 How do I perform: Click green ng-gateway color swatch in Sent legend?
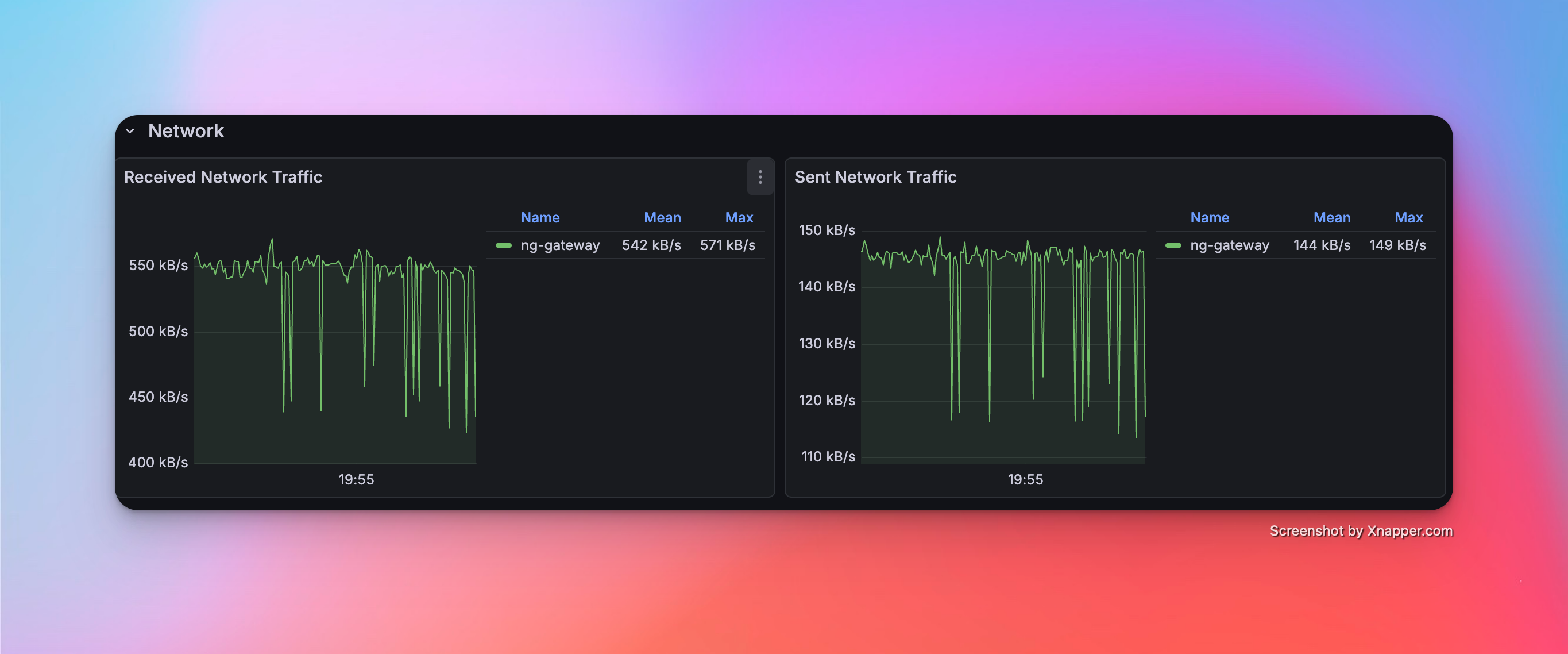click(1173, 245)
